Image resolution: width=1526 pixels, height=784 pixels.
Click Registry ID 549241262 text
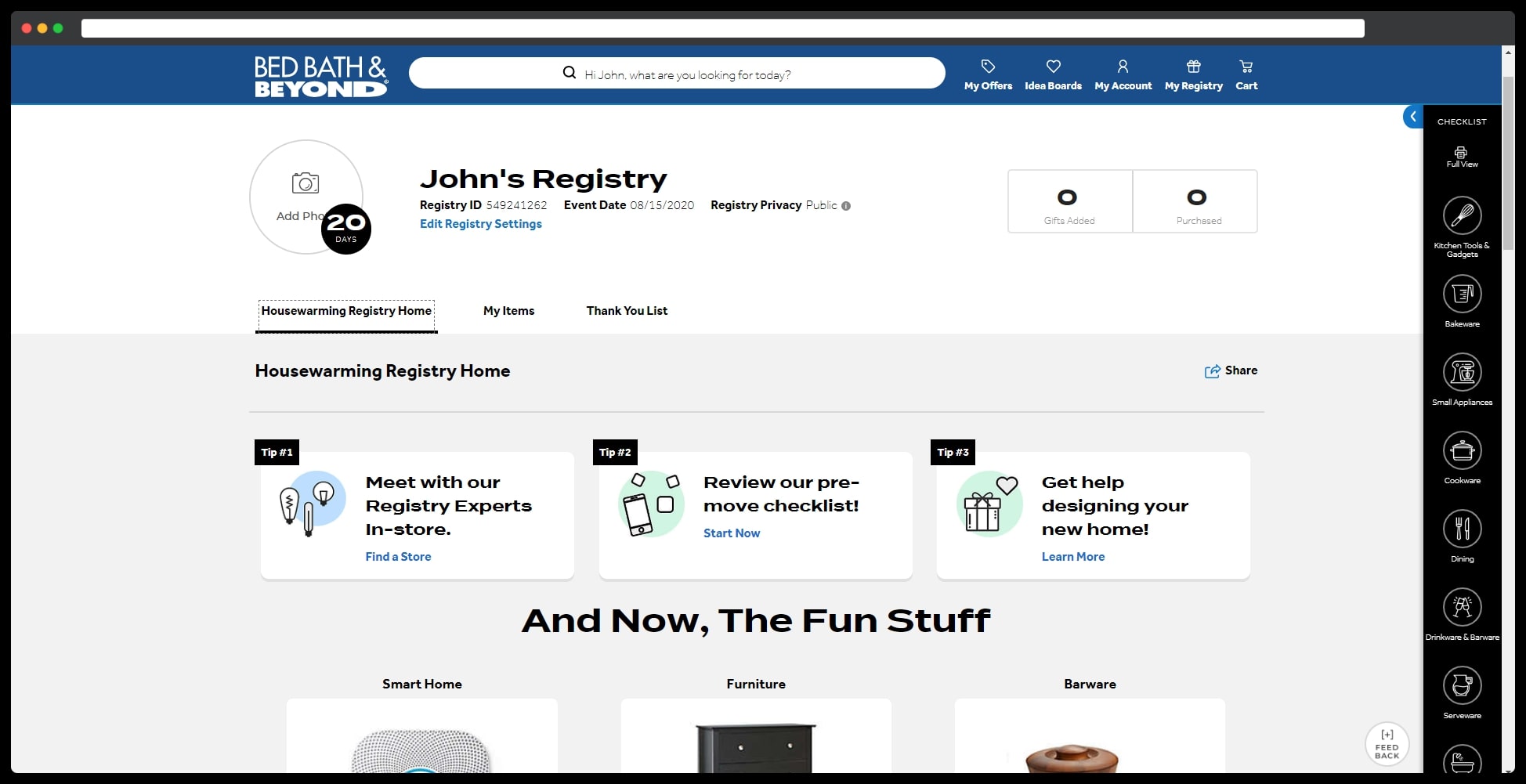(483, 205)
